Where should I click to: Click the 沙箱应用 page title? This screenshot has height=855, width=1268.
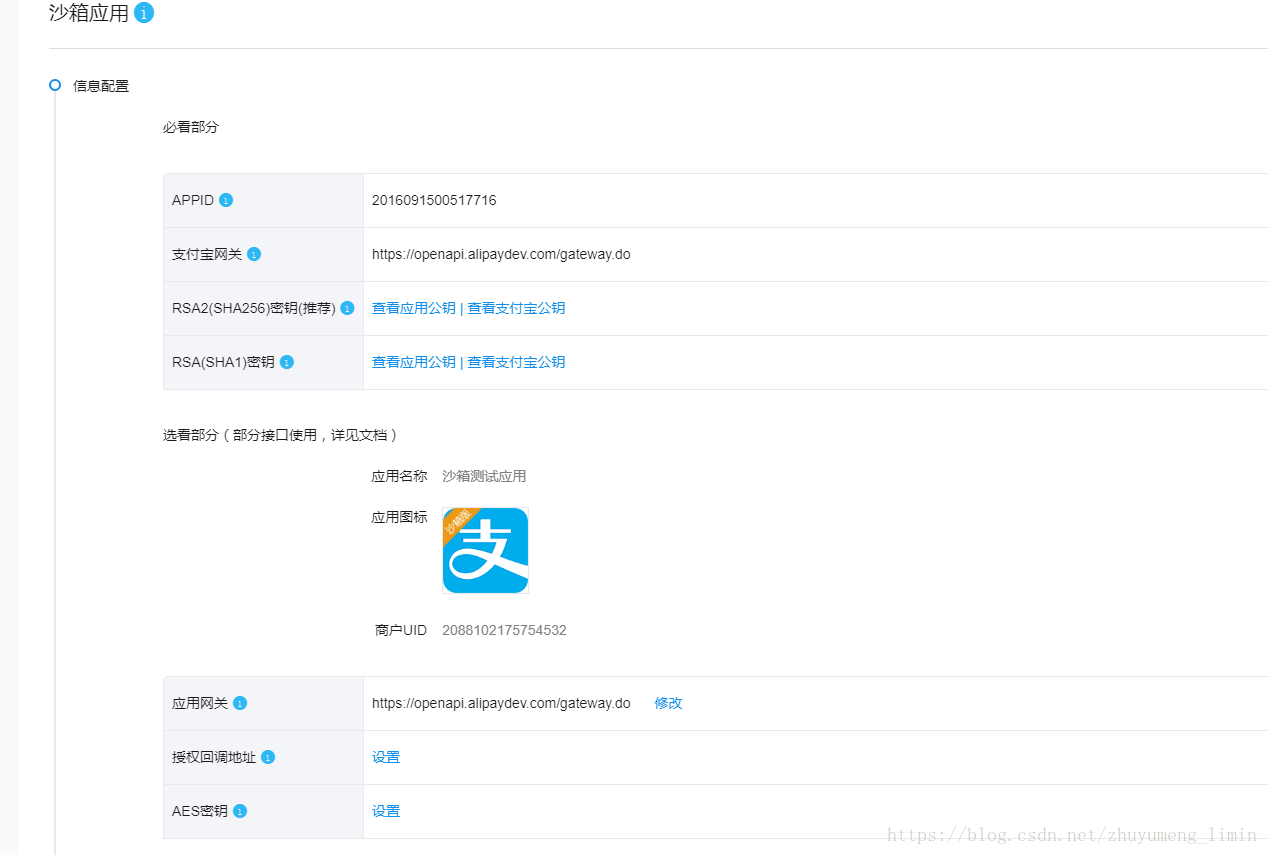coord(89,14)
